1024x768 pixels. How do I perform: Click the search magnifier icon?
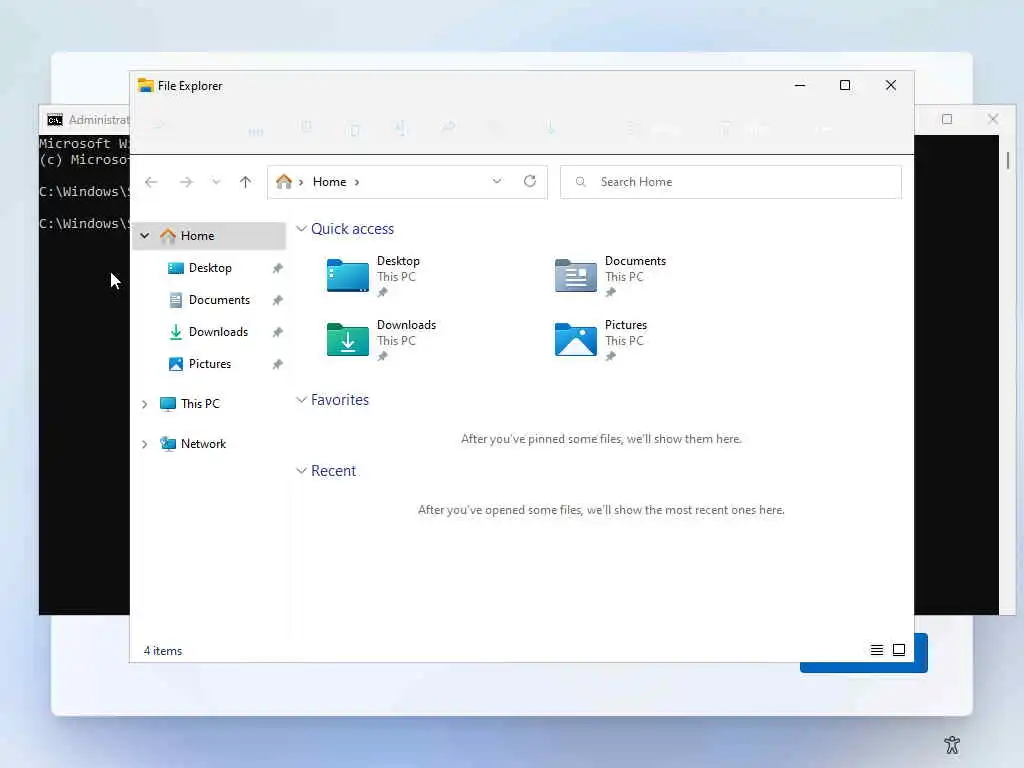click(x=581, y=182)
